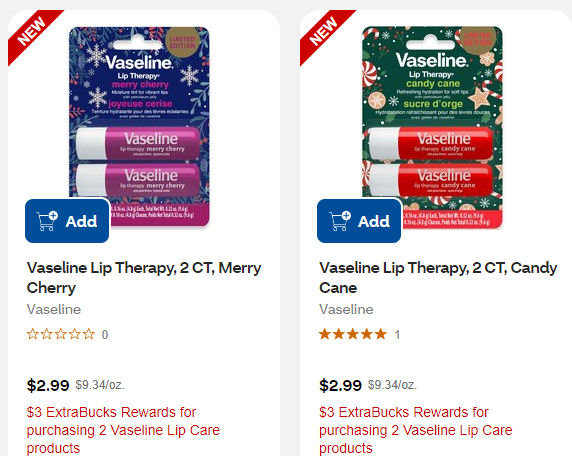Viewport: 572px width, 456px height.
Task: Click Vaseline brand name under Candy Cane
Action: (x=346, y=309)
